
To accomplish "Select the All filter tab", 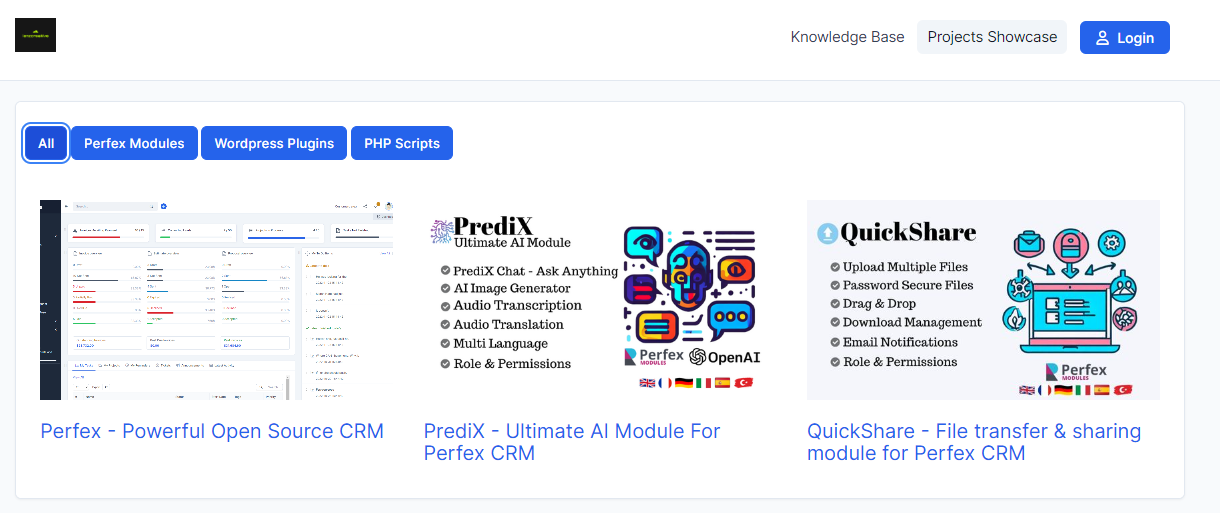I will click(x=46, y=143).
